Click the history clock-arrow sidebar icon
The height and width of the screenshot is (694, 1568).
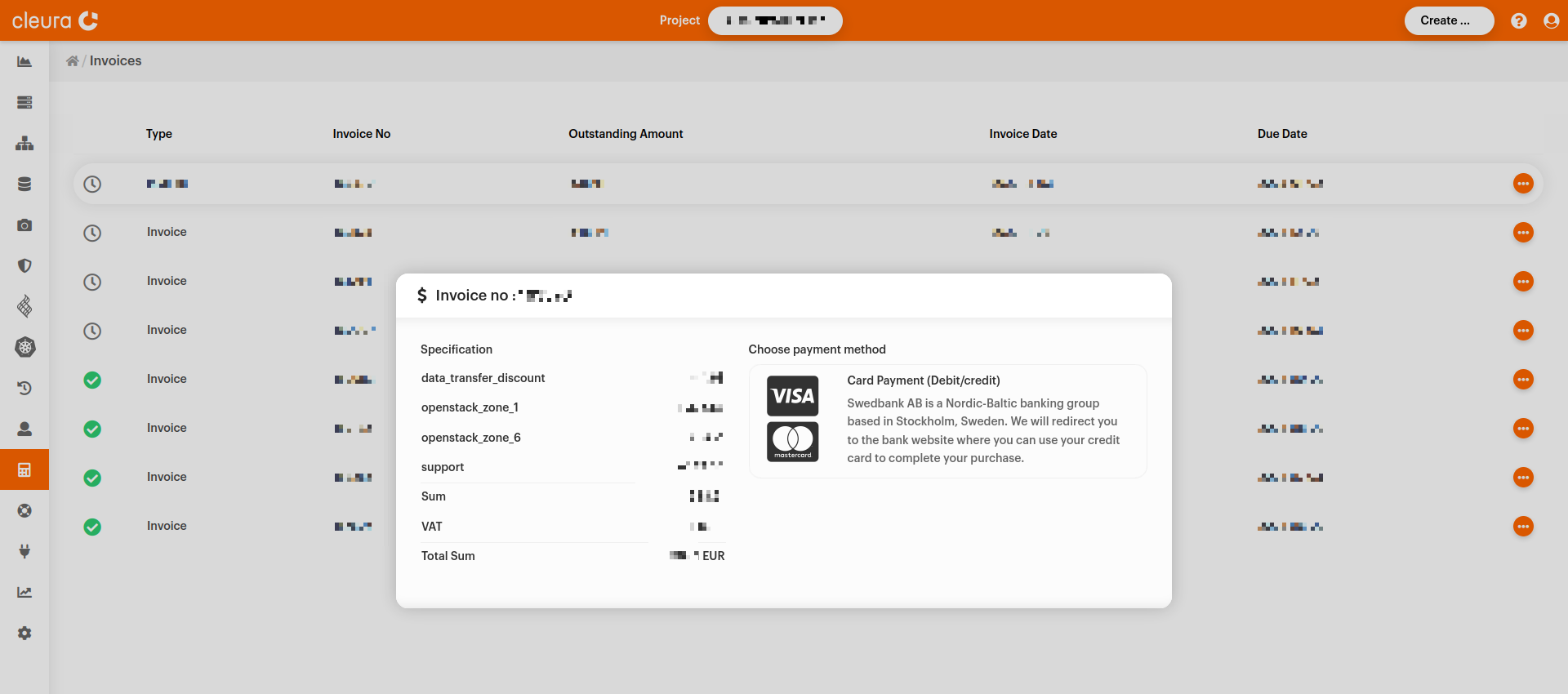tap(24, 389)
